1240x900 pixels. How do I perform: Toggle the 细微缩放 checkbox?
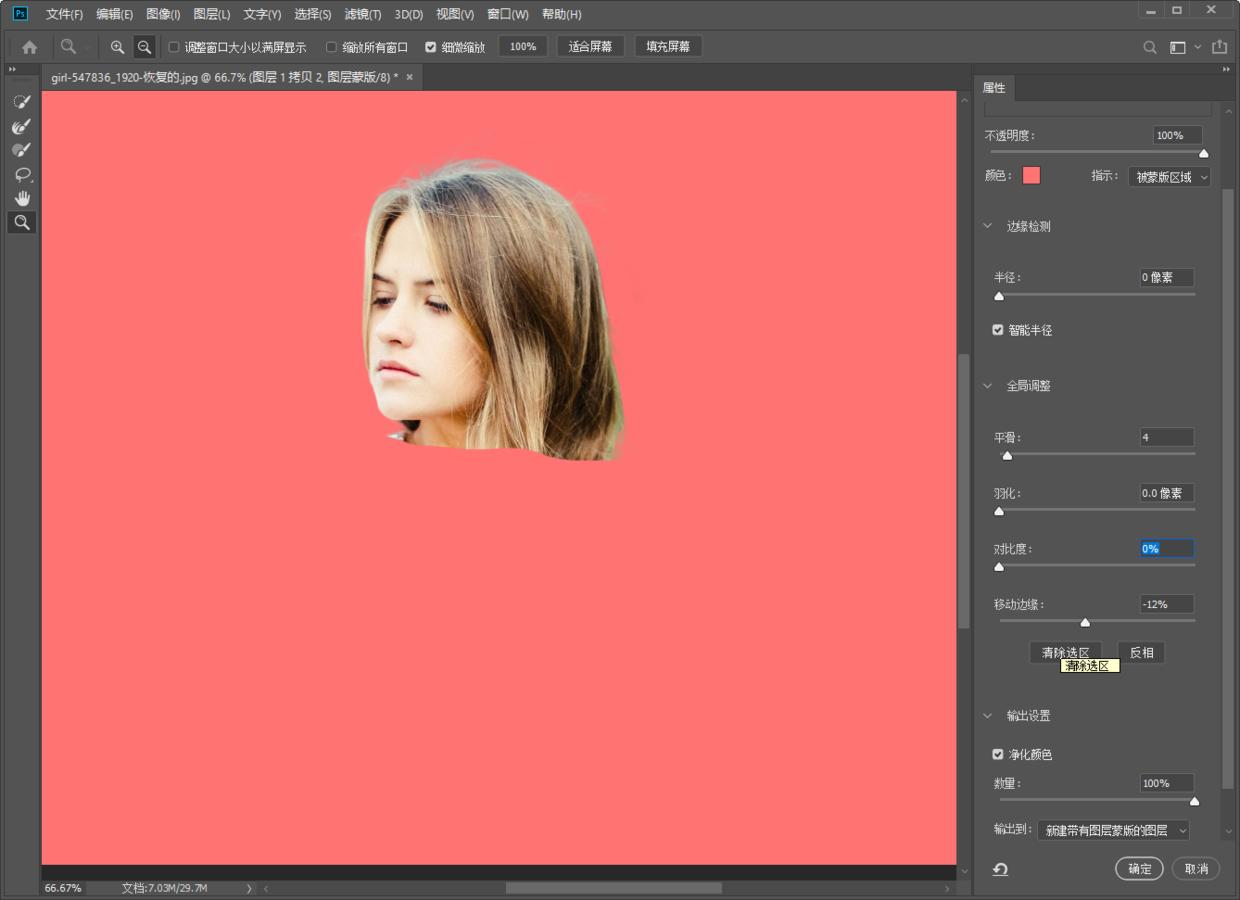[x=431, y=47]
